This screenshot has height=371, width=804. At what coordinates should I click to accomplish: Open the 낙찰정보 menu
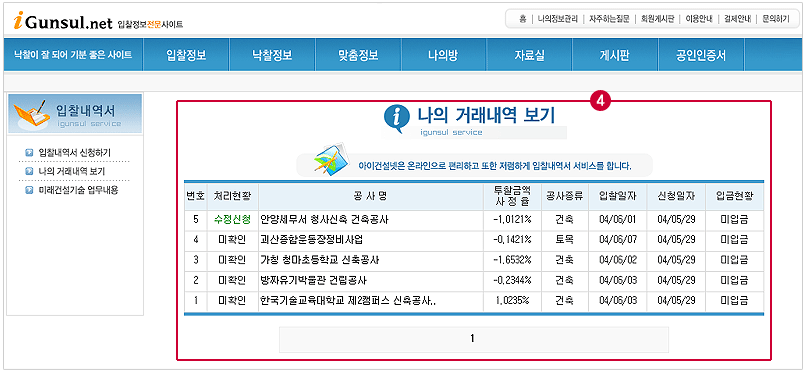pyautogui.click(x=272, y=55)
